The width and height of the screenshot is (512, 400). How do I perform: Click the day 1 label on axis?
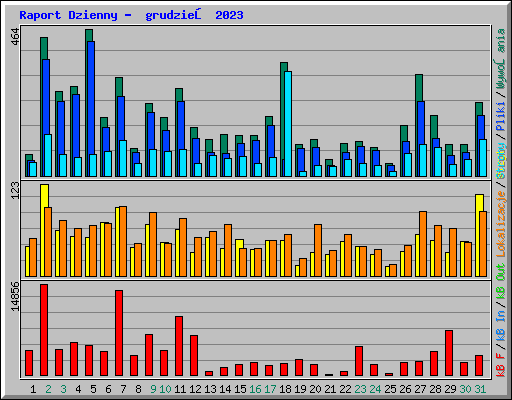click(x=33, y=389)
